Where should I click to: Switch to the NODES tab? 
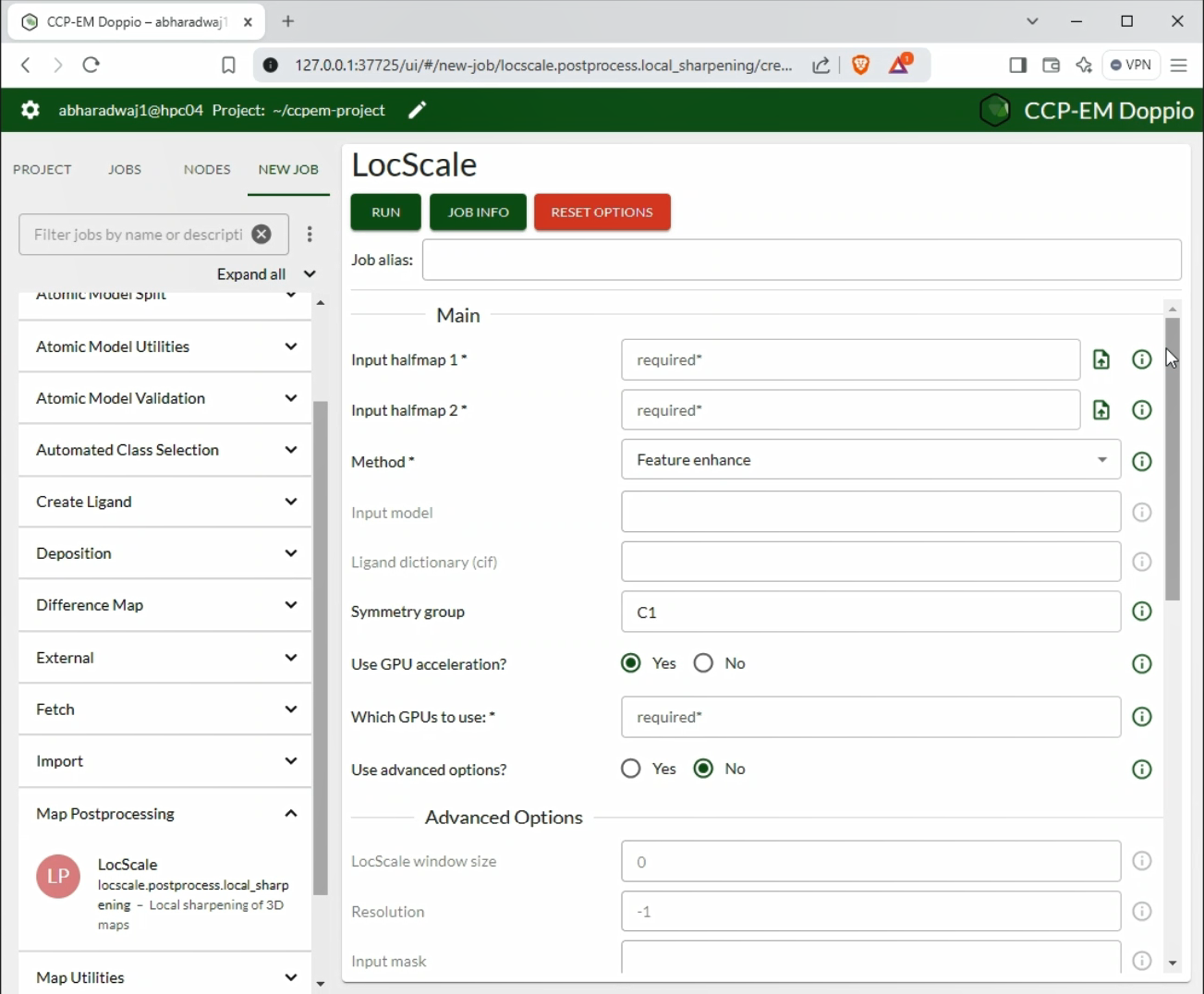207,170
